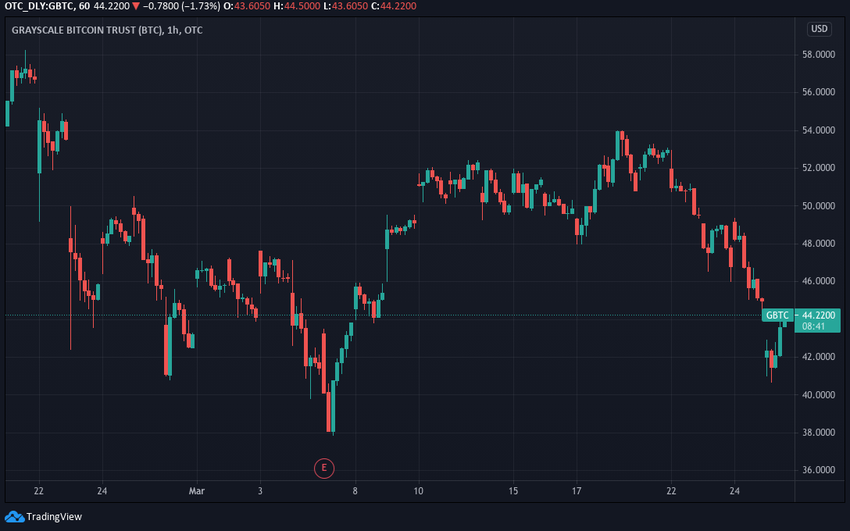850x531 pixels.
Task: Click the 40.0000 price axis label
Action: [x=818, y=394]
